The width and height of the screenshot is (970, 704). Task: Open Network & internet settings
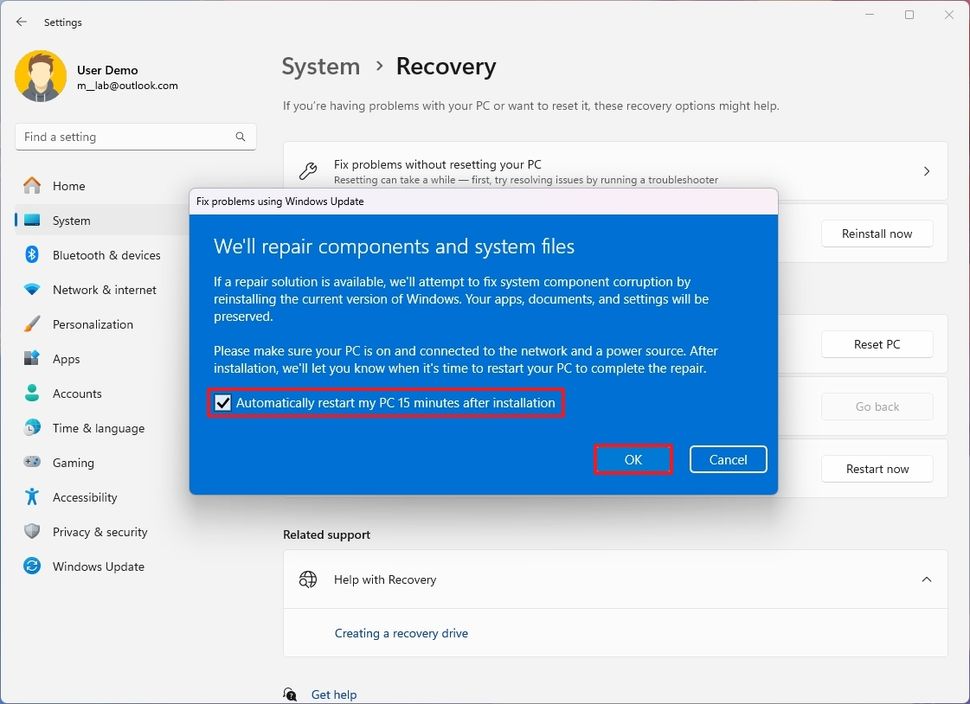31,289
